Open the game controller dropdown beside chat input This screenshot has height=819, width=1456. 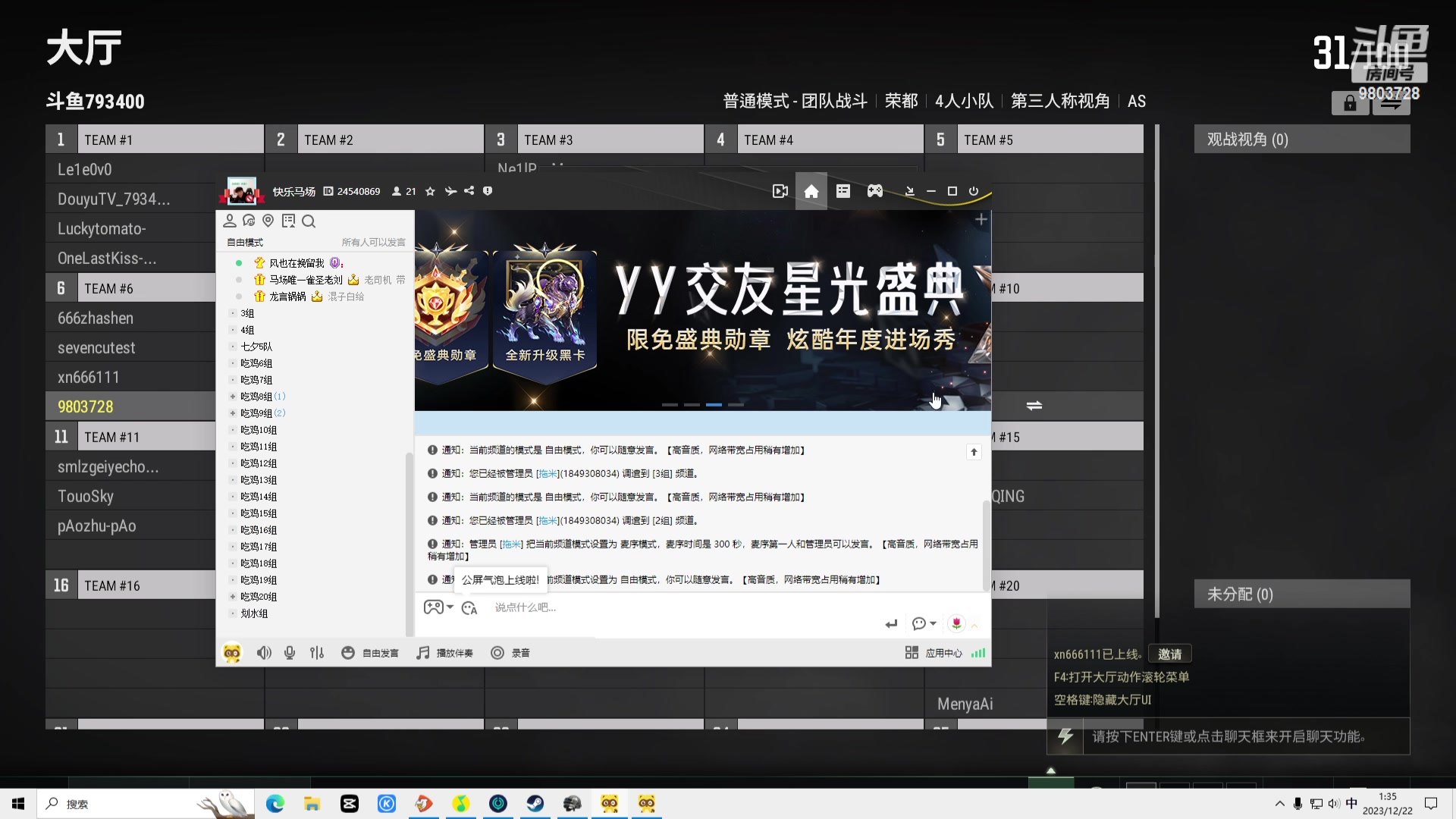tap(438, 607)
